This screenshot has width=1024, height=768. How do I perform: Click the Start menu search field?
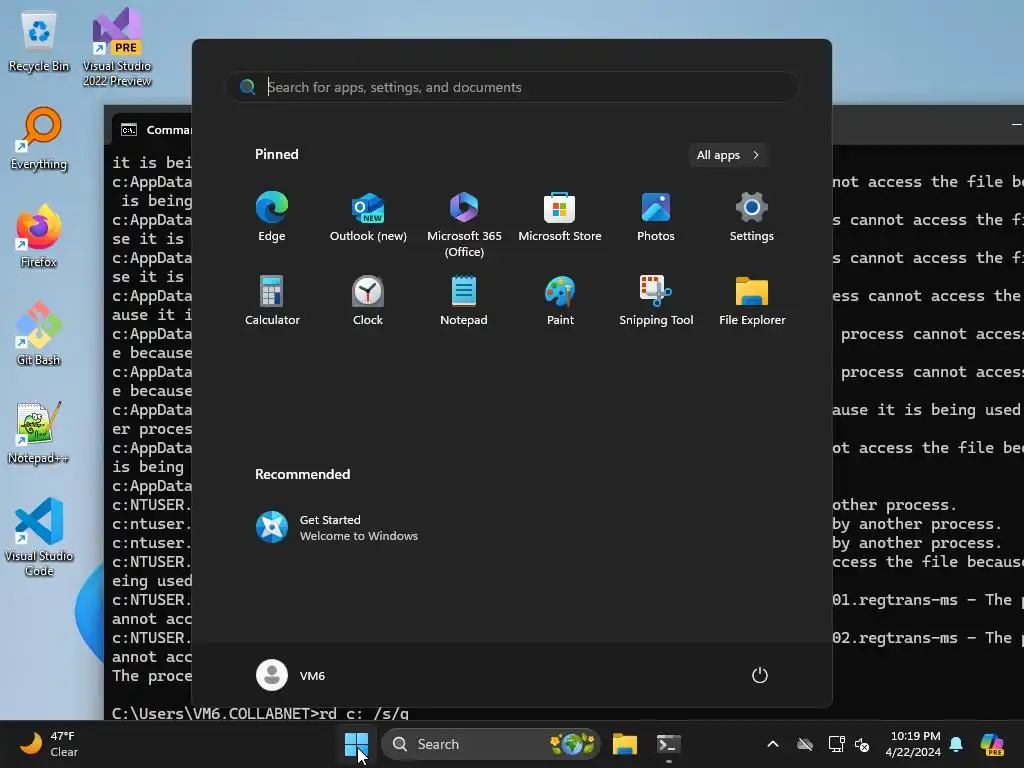click(512, 87)
